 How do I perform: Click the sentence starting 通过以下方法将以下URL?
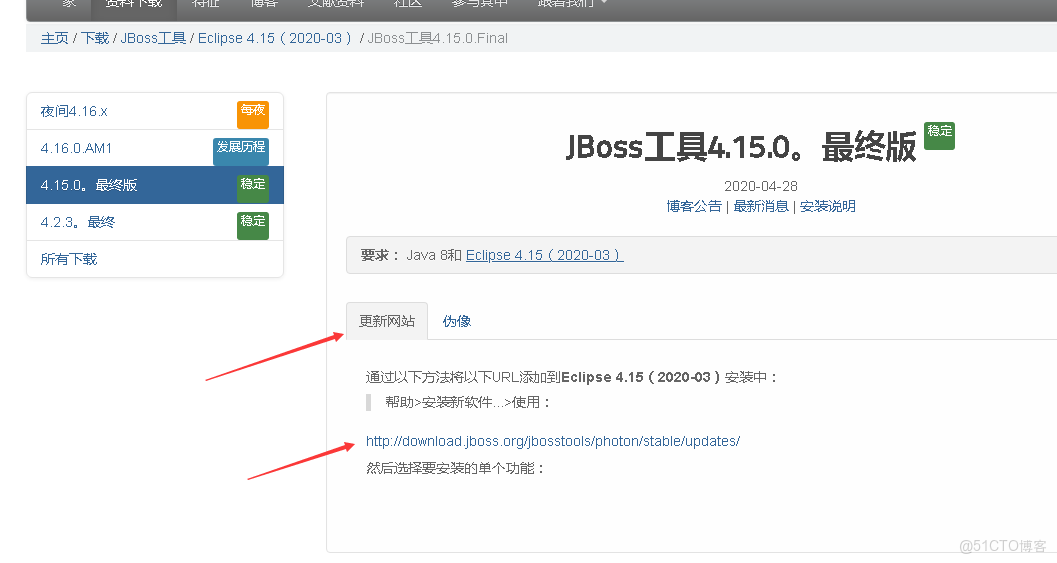point(572,377)
